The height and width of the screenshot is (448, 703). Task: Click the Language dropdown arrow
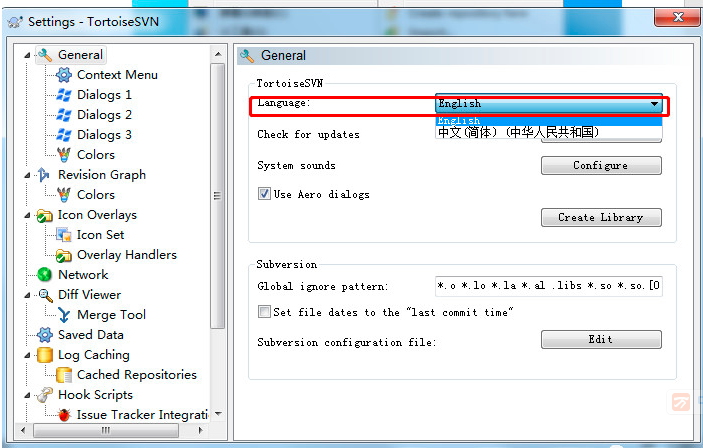654,104
